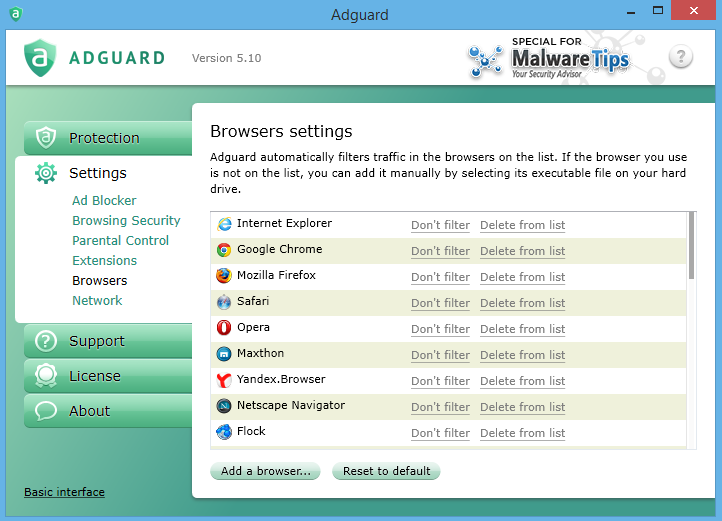Click the Protection shield icon
The width and height of the screenshot is (722, 521).
(46, 137)
